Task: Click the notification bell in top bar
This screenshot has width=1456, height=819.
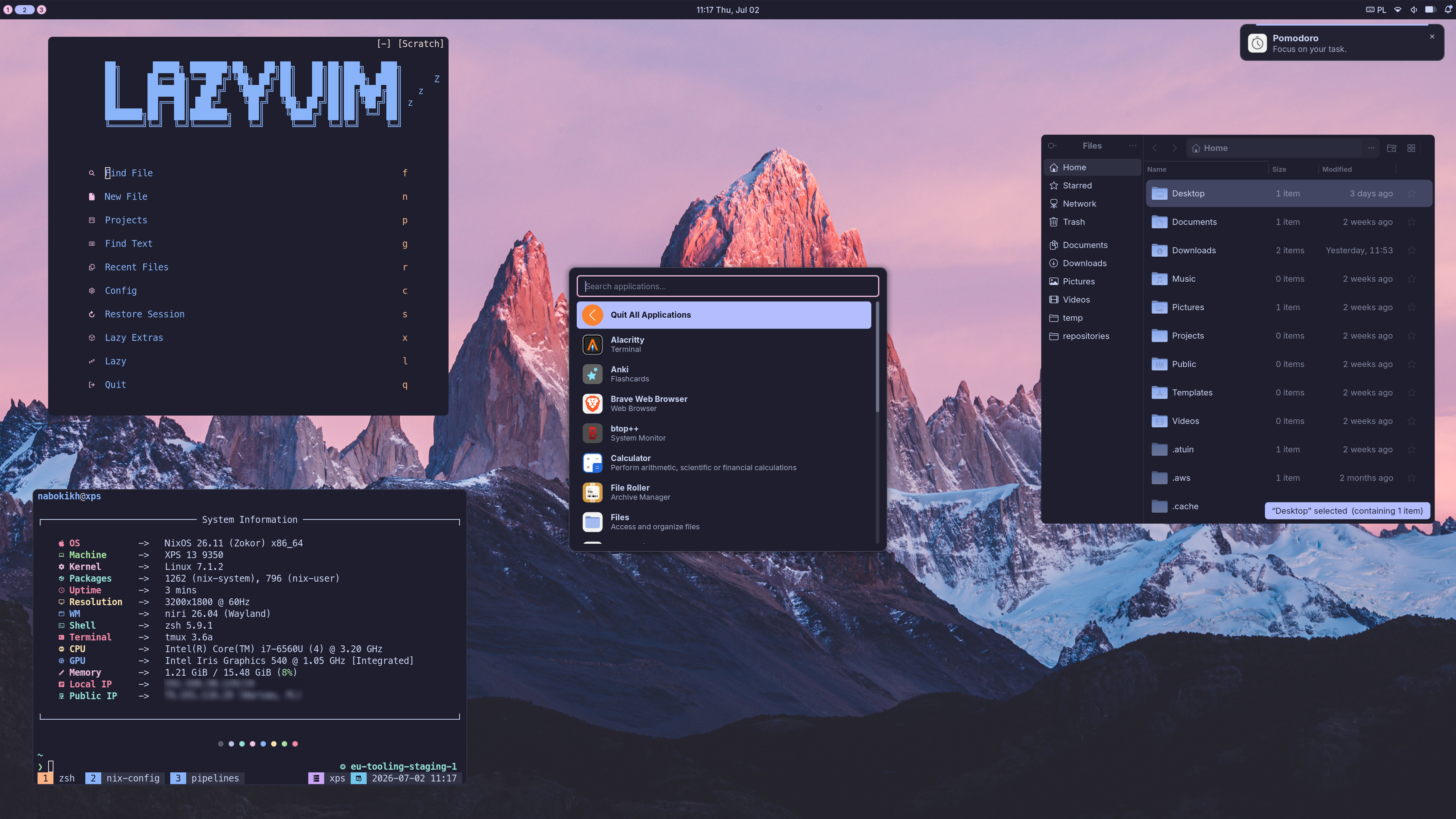Action: click(1448, 9)
